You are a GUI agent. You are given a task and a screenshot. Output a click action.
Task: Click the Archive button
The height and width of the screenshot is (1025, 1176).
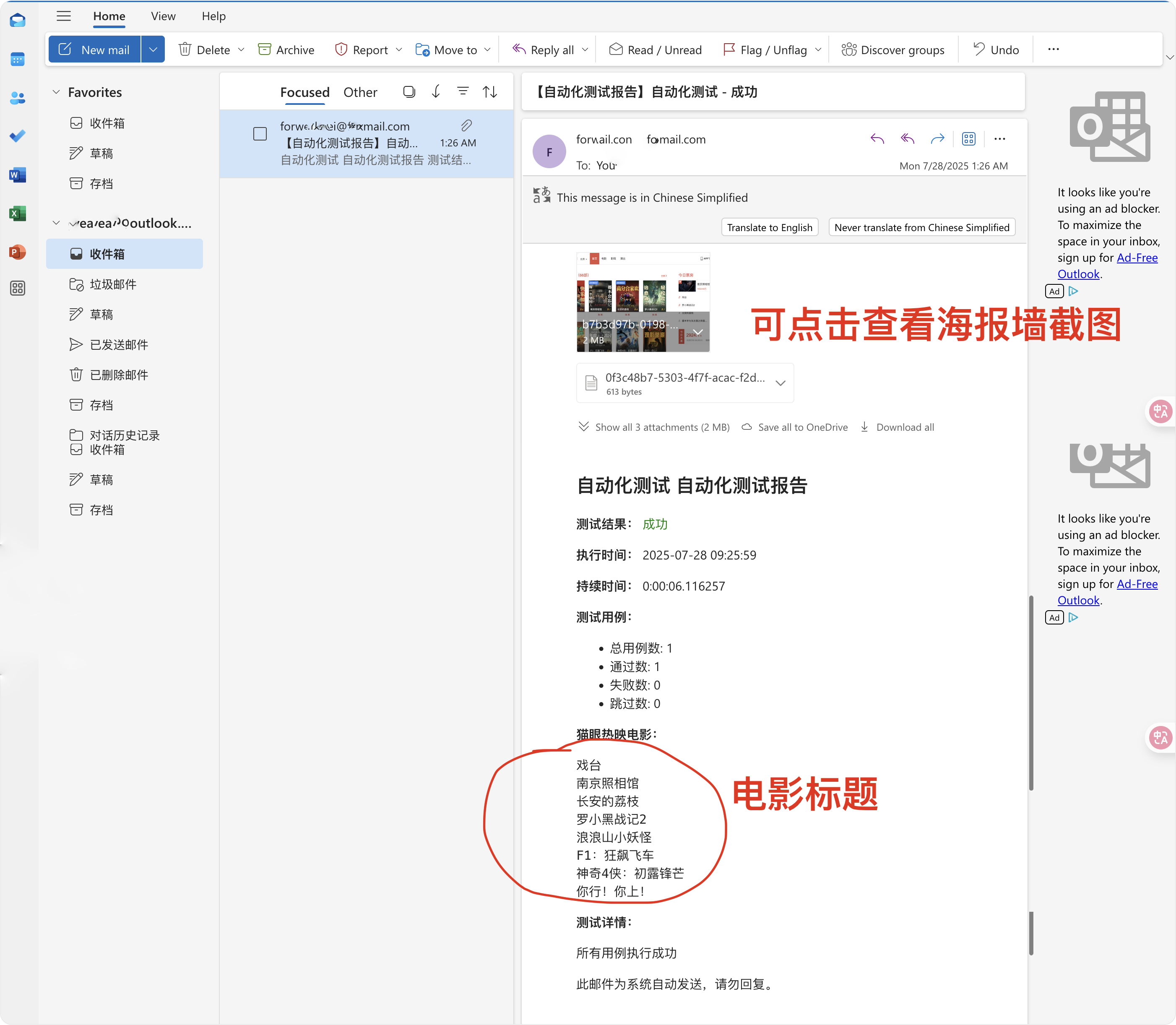coord(286,50)
